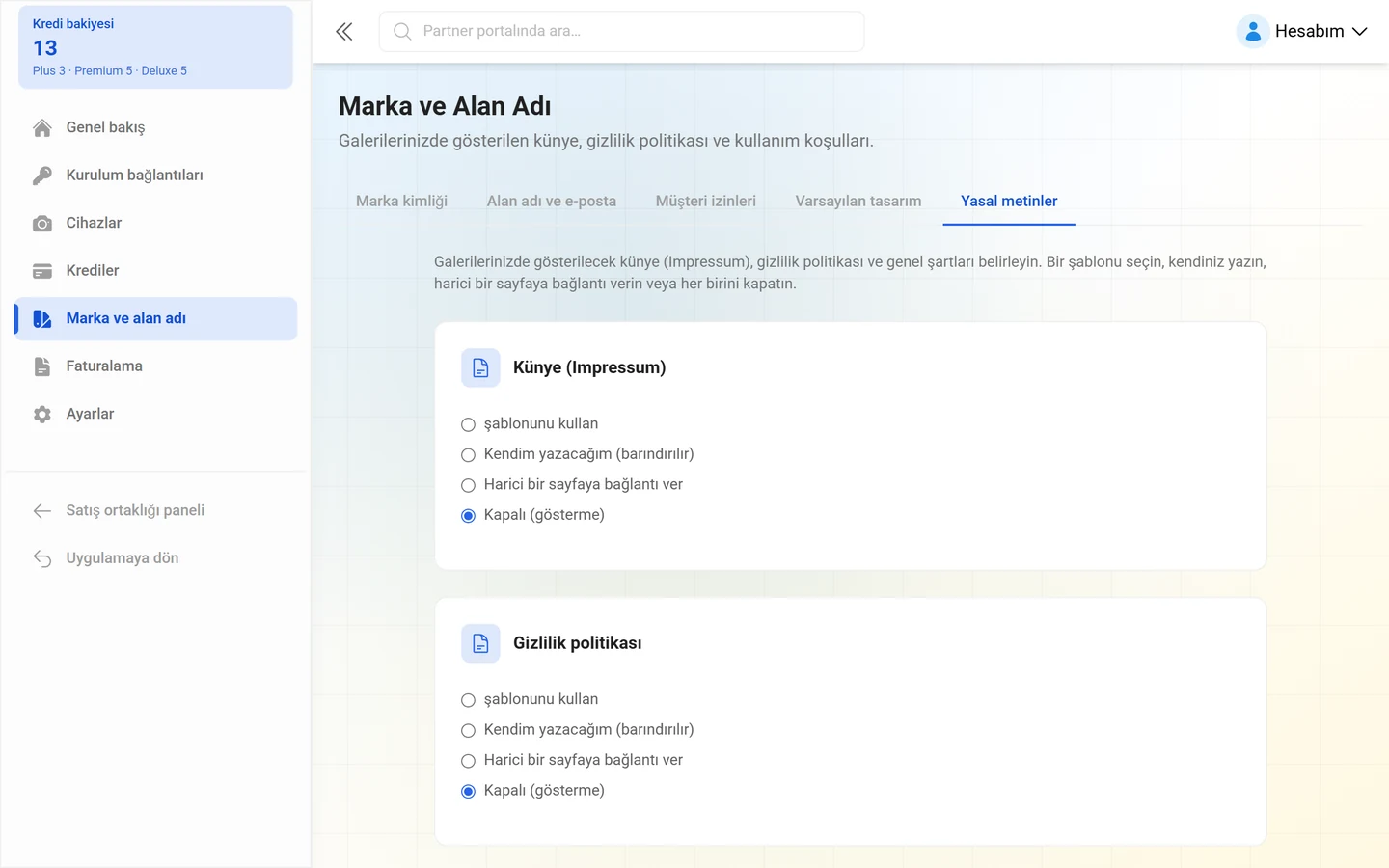The image size is (1389, 868).
Task: Click Uygulamaya dön link
Action: [x=155, y=558]
